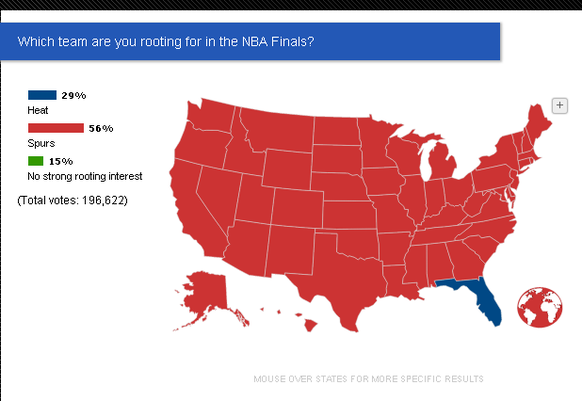This screenshot has height=401, width=582.
Task: Click the Total votes count text
Action: click(x=72, y=200)
